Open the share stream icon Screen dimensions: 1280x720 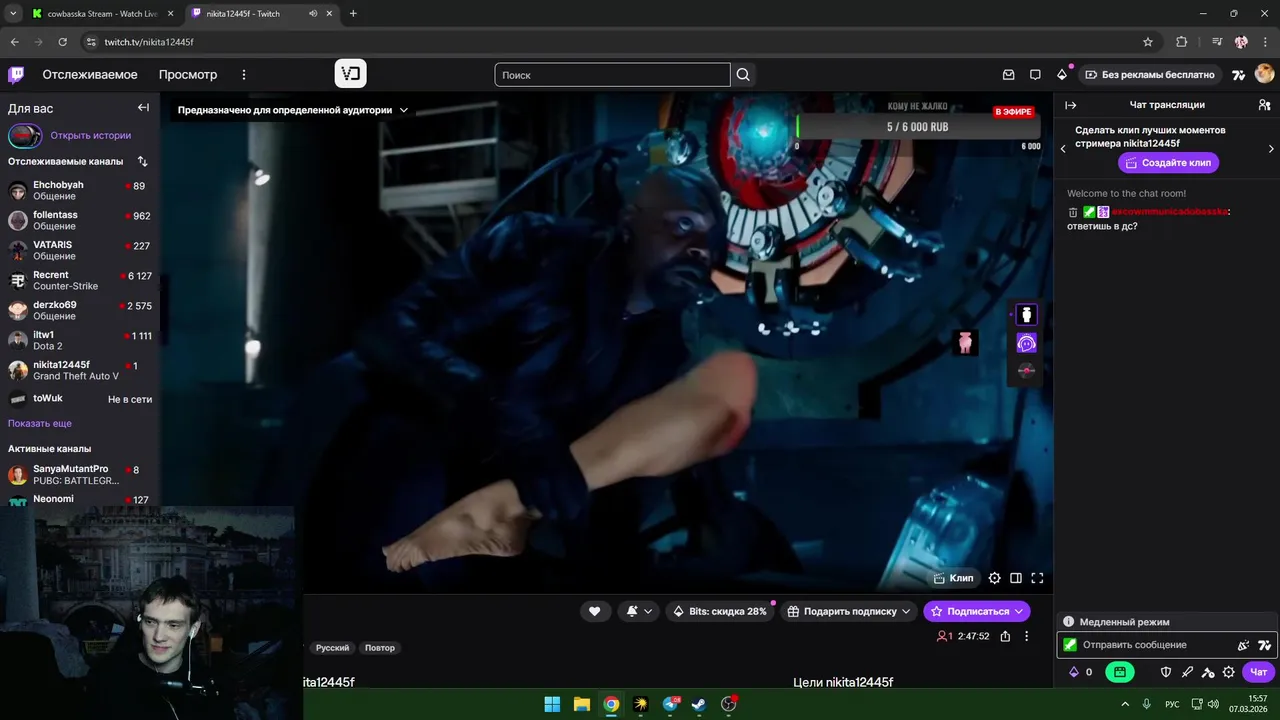click(x=1005, y=636)
